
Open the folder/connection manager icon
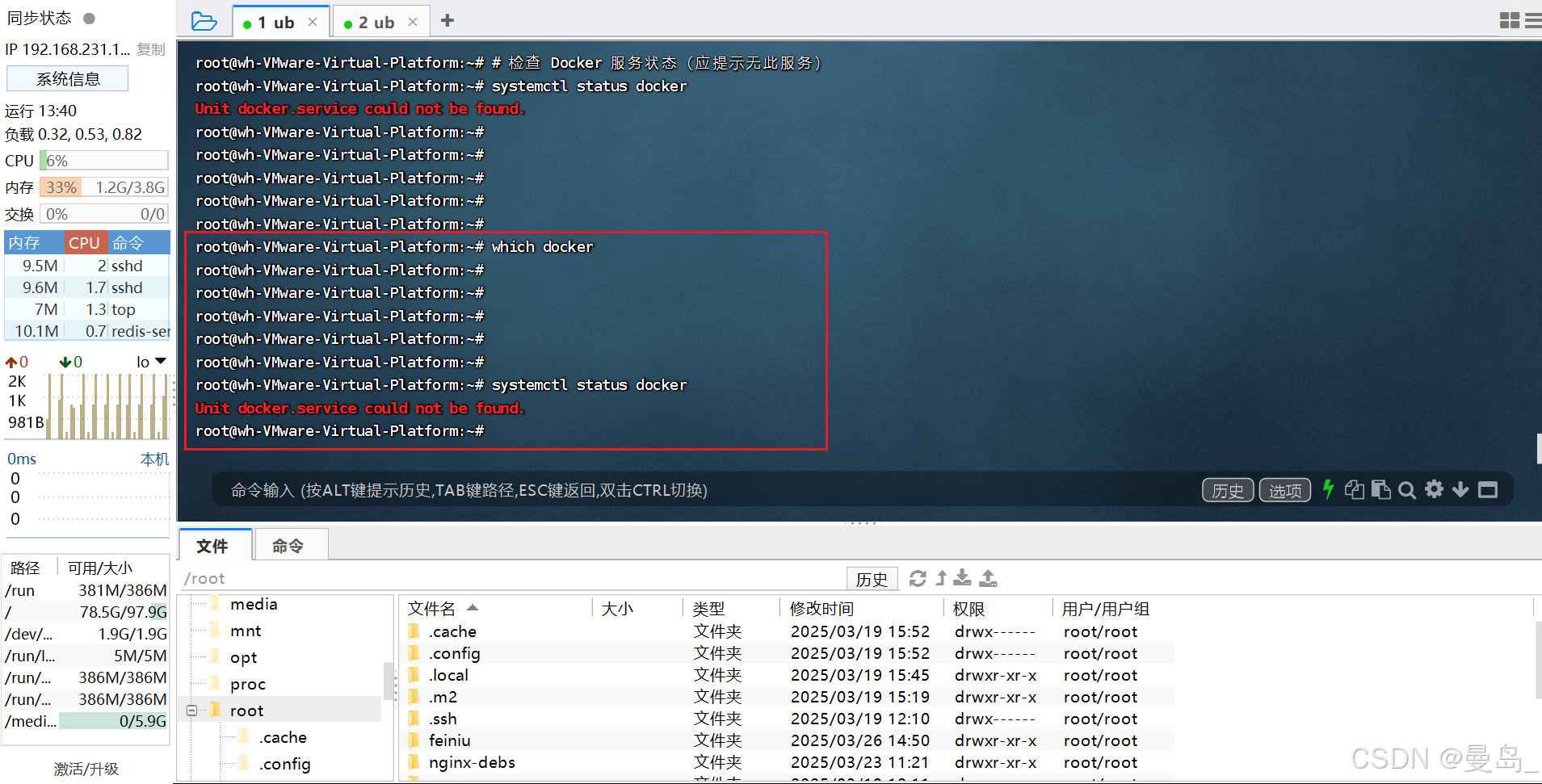[204, 22]
